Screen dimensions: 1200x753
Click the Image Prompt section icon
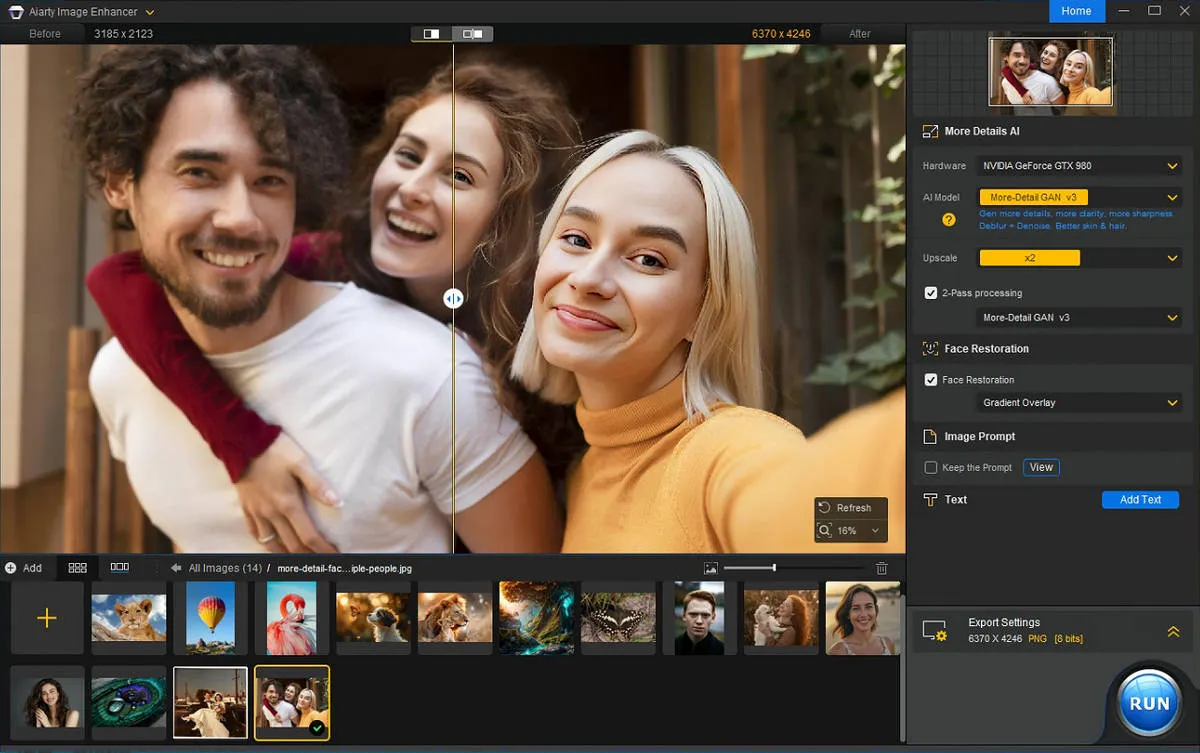click(930, 437)
